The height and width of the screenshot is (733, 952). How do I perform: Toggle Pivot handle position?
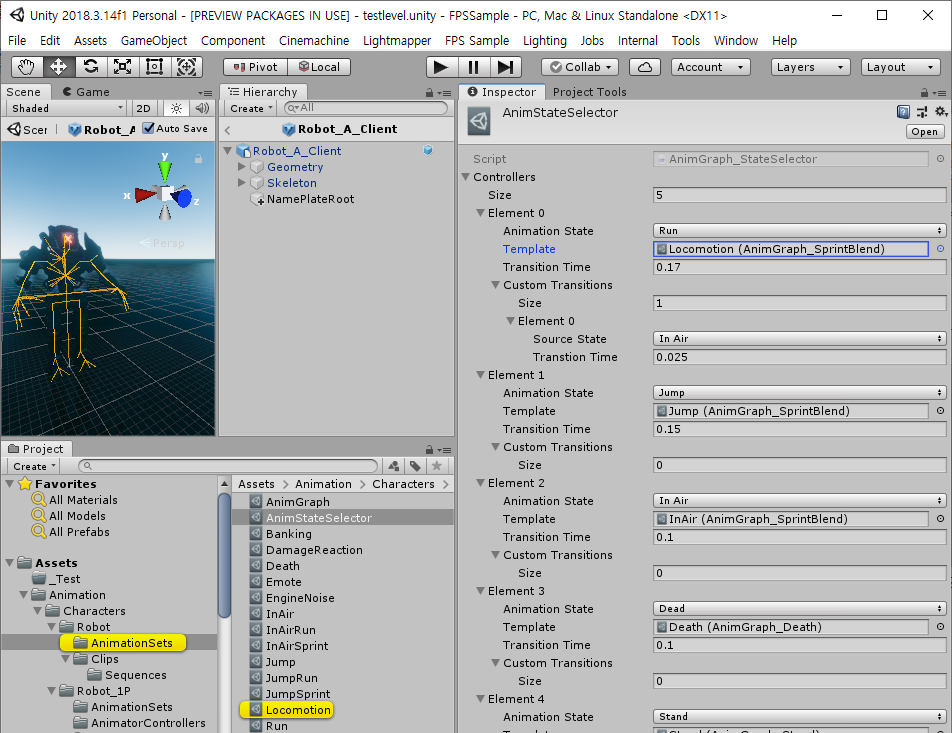click(256, 67)
